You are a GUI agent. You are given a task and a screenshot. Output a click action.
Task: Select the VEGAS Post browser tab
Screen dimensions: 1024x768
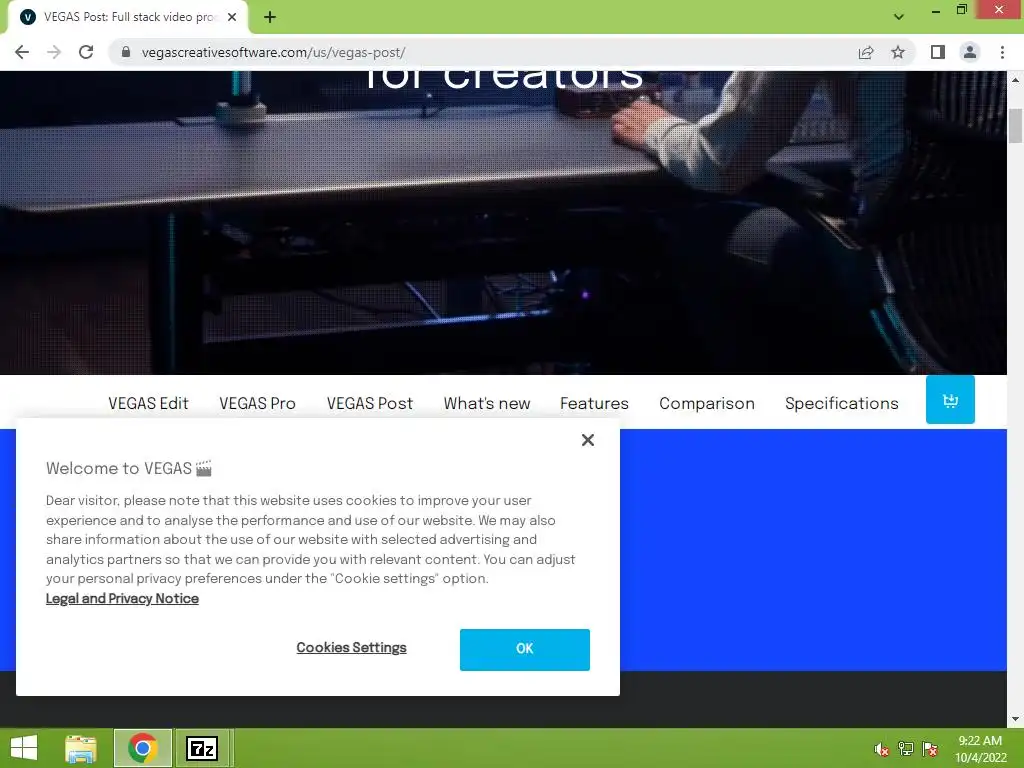click(x=127, y=18)
